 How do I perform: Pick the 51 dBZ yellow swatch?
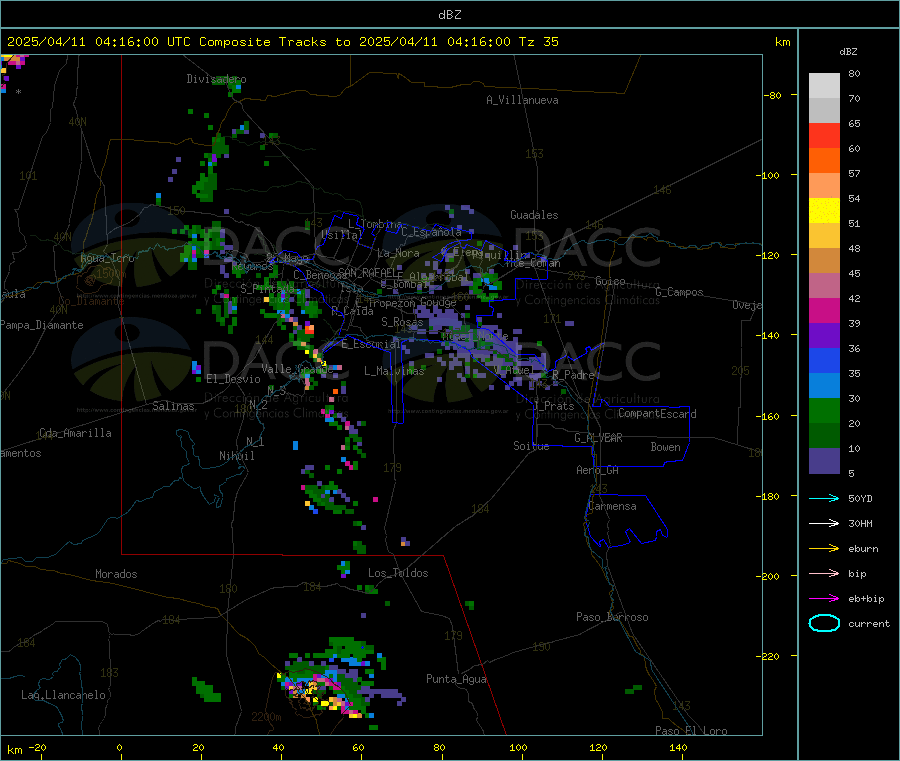pyautogui.click(x=824, y=211)
